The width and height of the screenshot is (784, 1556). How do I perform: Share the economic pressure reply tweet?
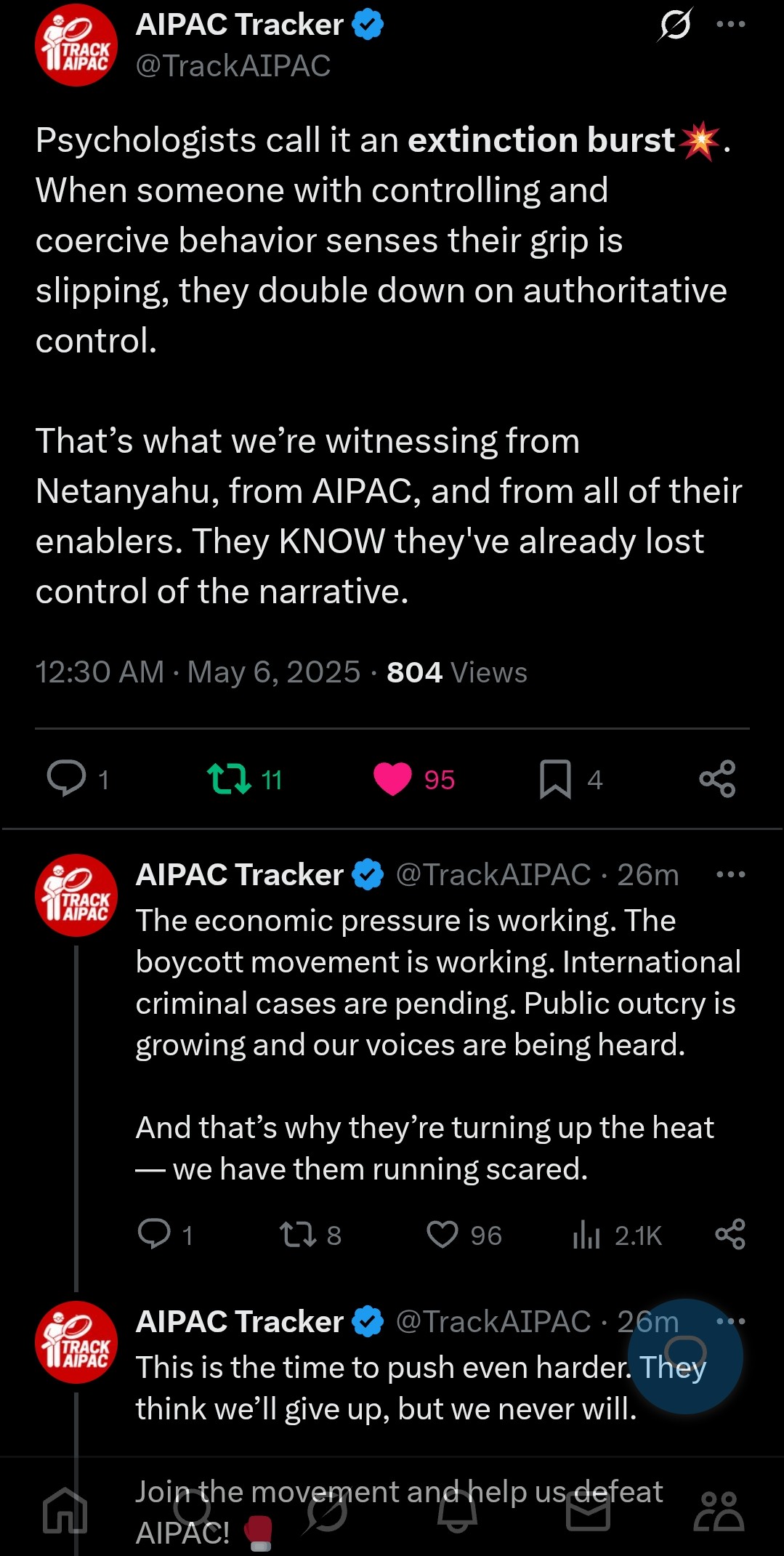click(730, 1234)
